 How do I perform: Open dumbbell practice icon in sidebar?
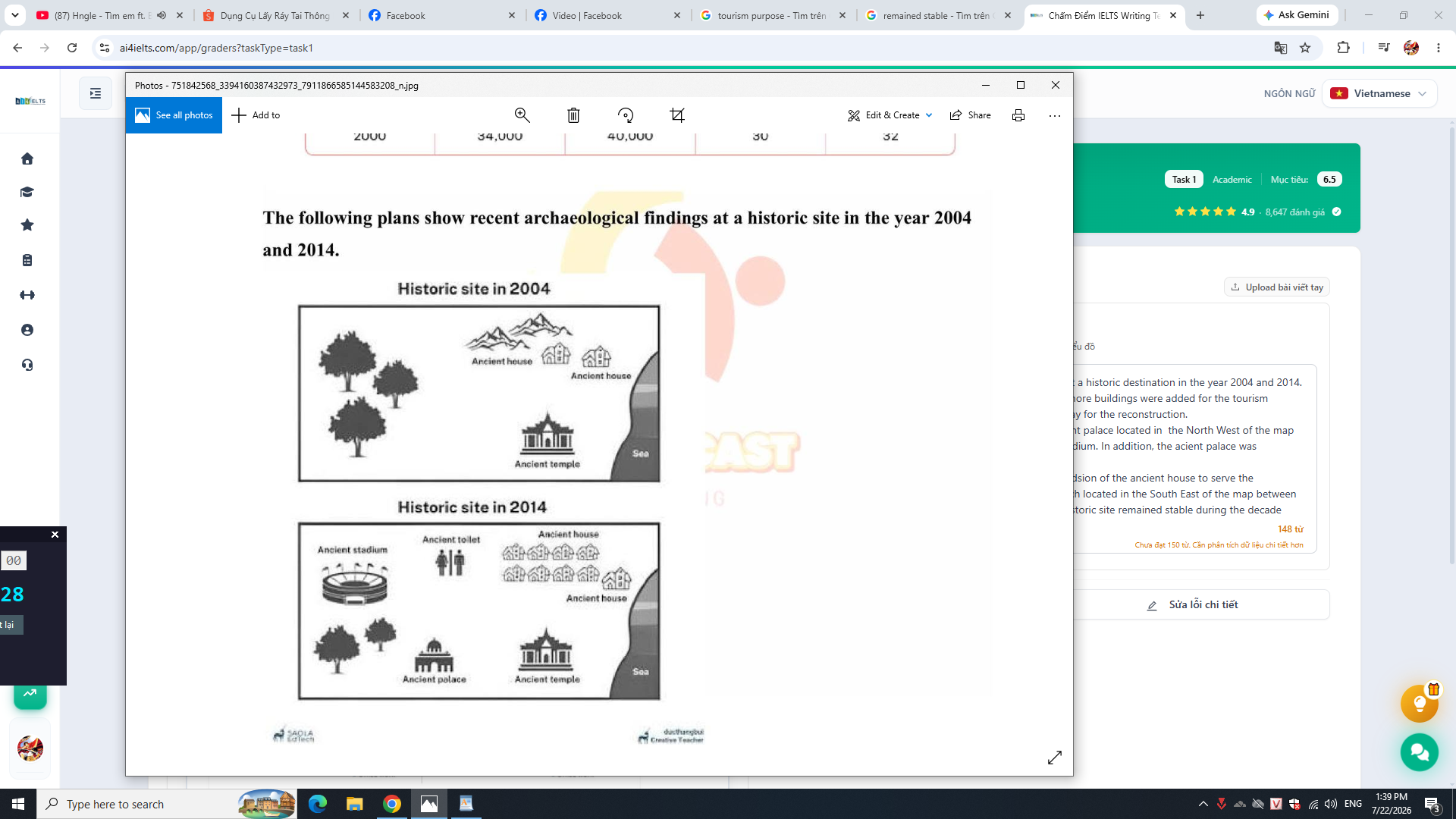(27, 295)
